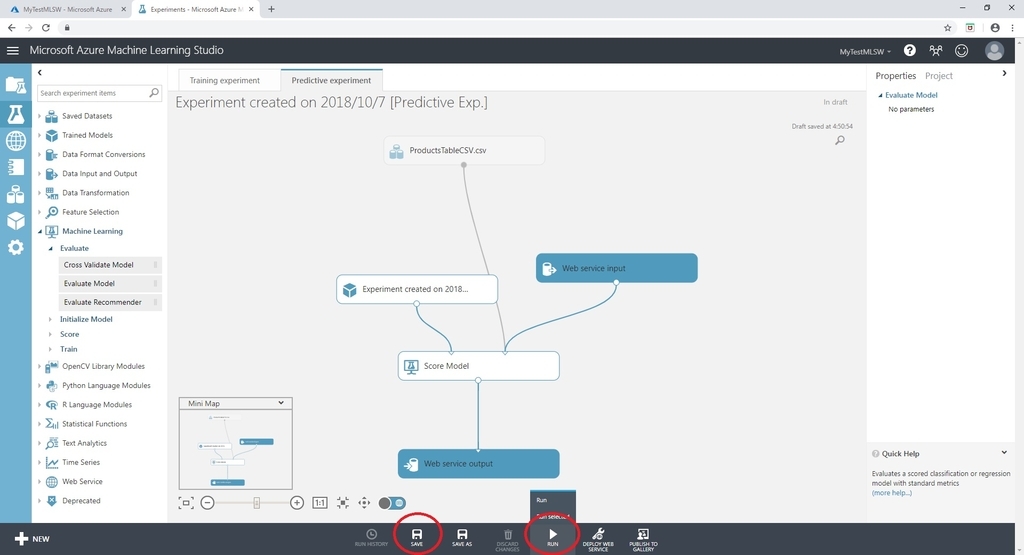Click the zoom out minus button
Viewport: 1024px width, 555px height.
click(x=208, y=503)
